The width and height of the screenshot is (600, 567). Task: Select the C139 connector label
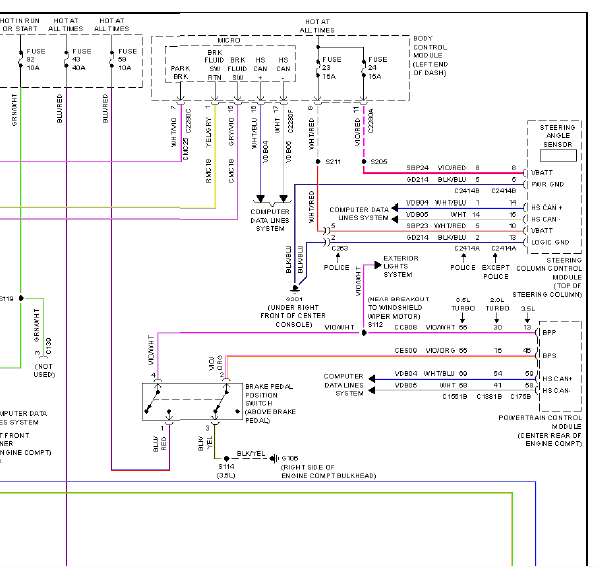coord(48,346)
